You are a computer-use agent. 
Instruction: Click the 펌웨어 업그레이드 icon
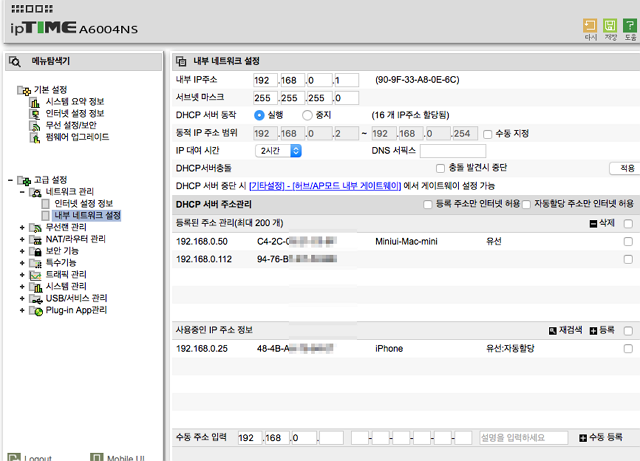(x=35, y=138)
